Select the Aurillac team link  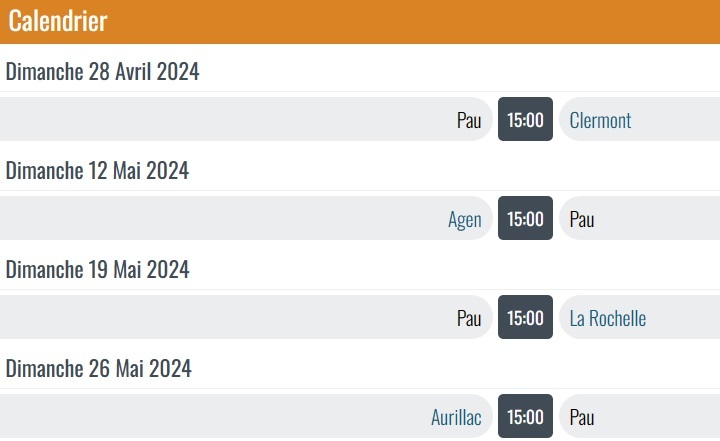(x=456, y=418)
